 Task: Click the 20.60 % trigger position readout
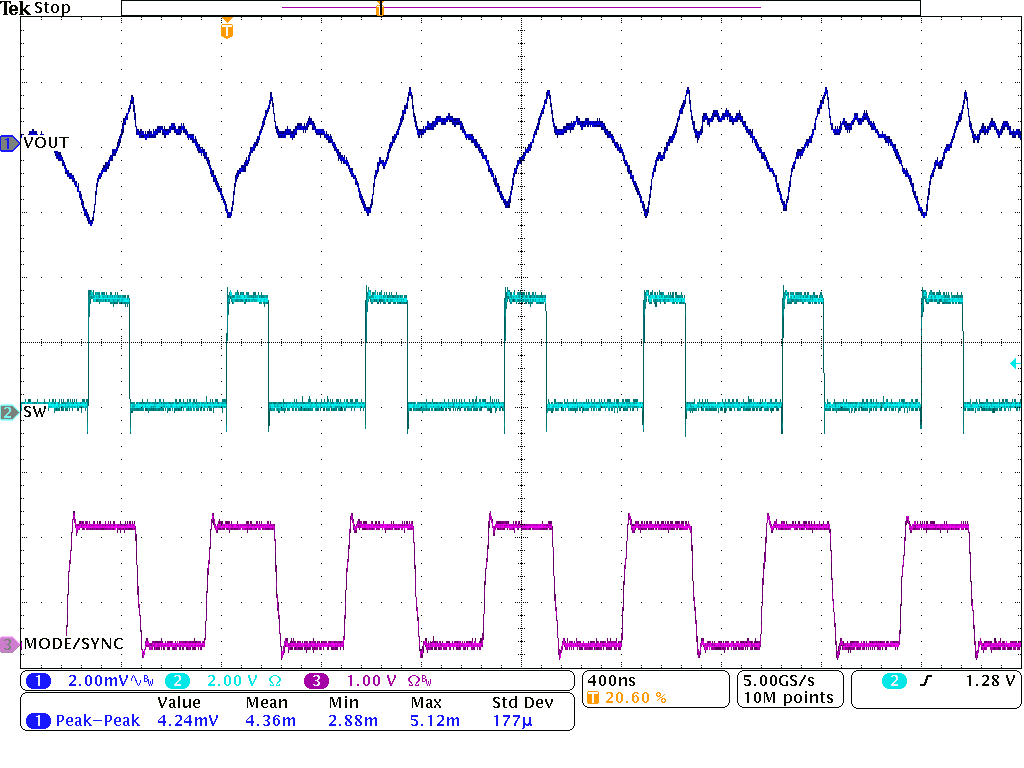point(634,698)
